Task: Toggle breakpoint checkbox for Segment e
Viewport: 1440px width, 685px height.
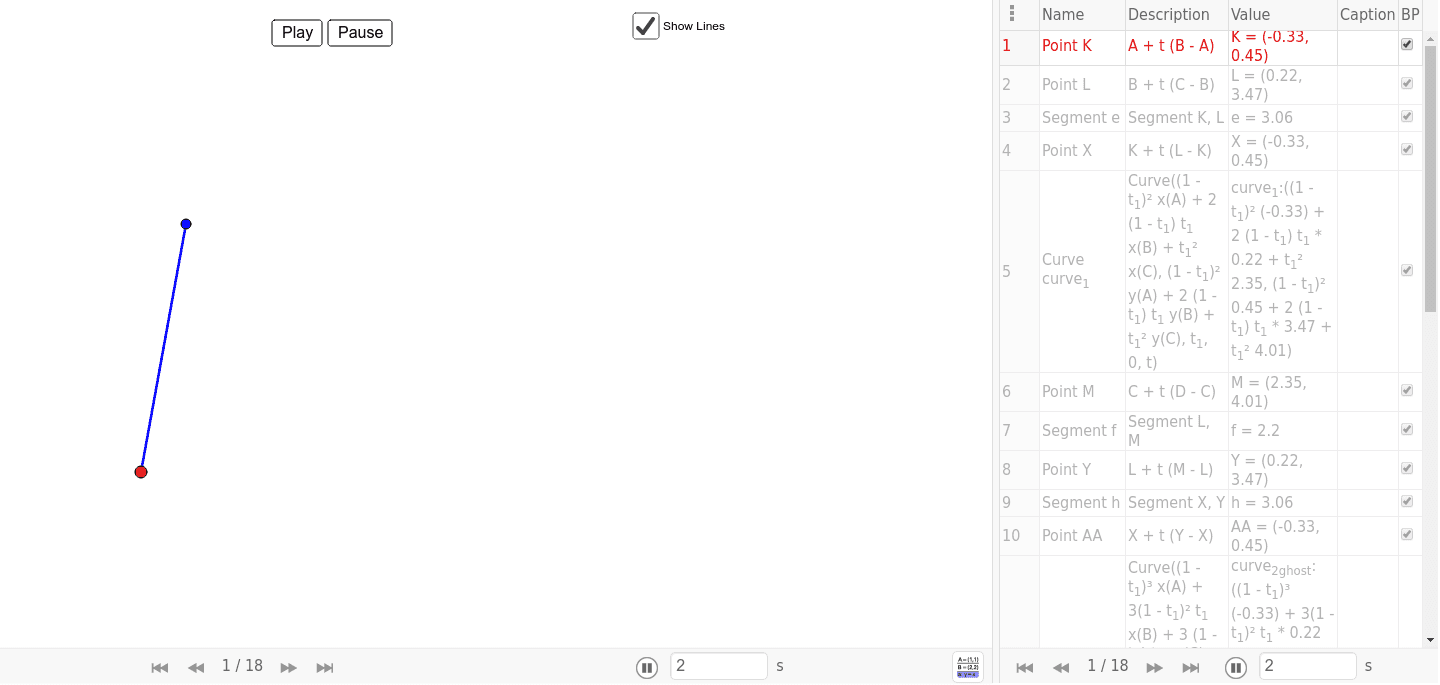Action: click(x=1407, y=117)
